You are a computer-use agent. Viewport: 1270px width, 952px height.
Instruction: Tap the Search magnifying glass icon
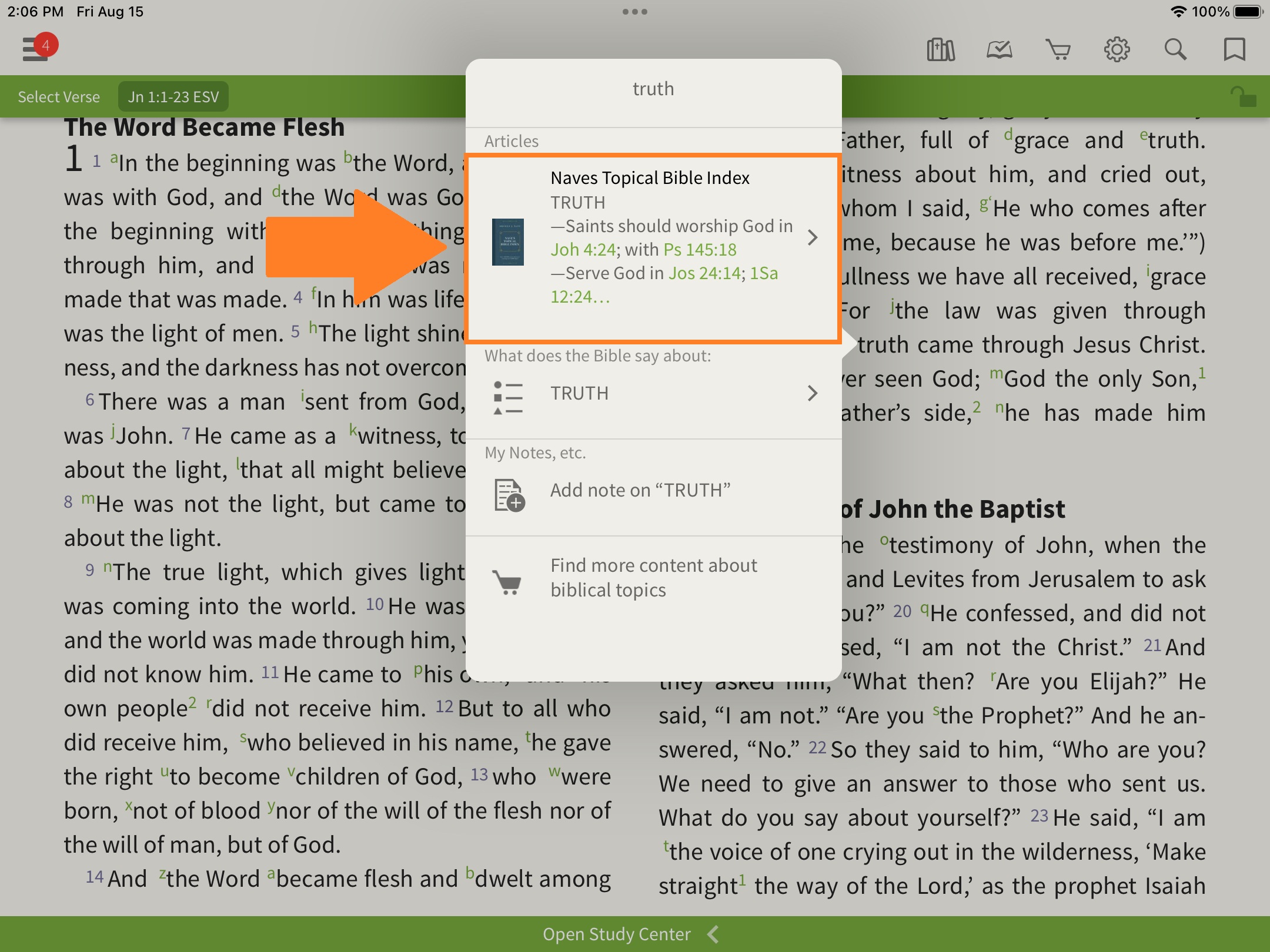pos(1175,50)
